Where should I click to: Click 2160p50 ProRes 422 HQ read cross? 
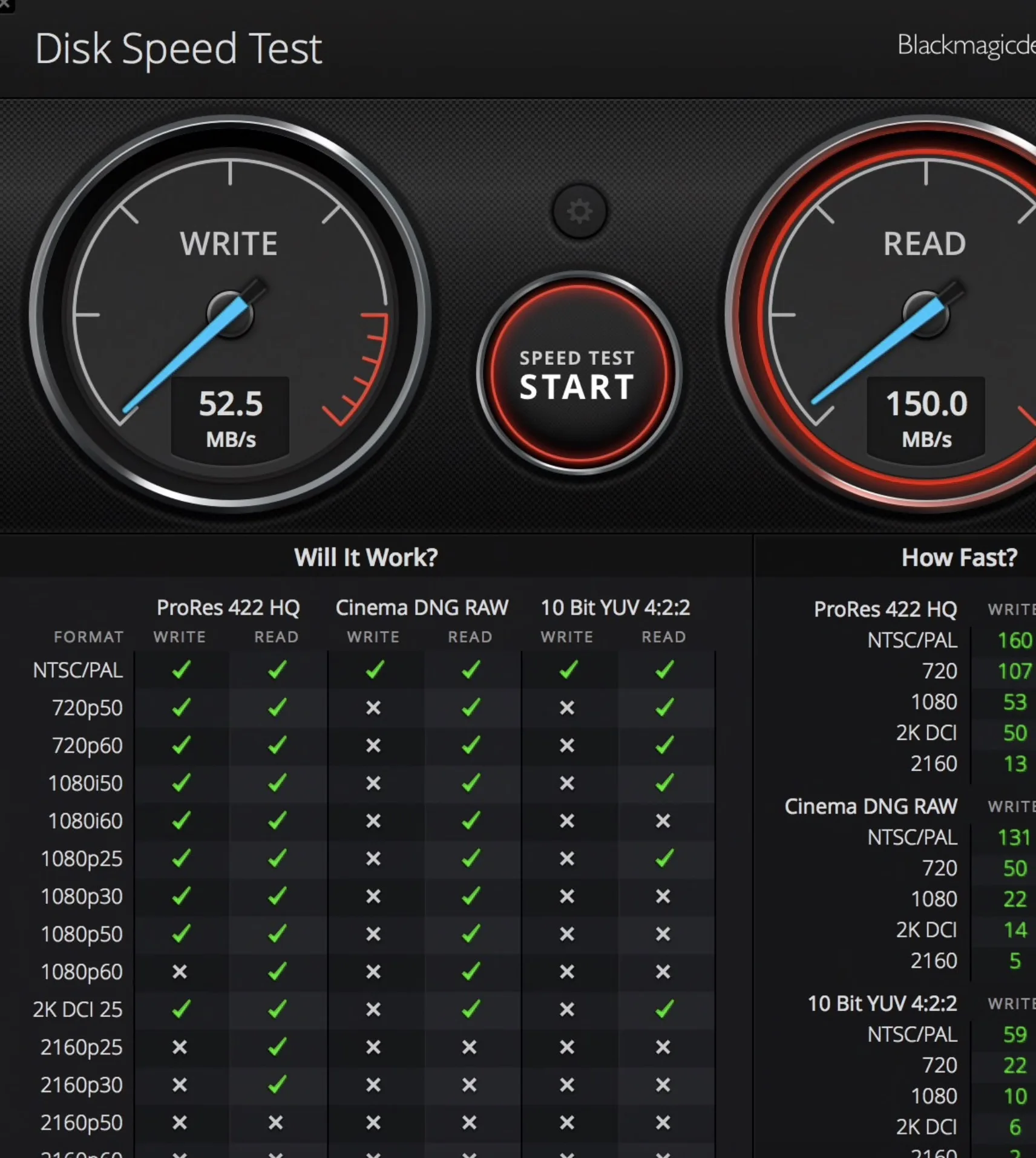click(x=276, y=1123)
